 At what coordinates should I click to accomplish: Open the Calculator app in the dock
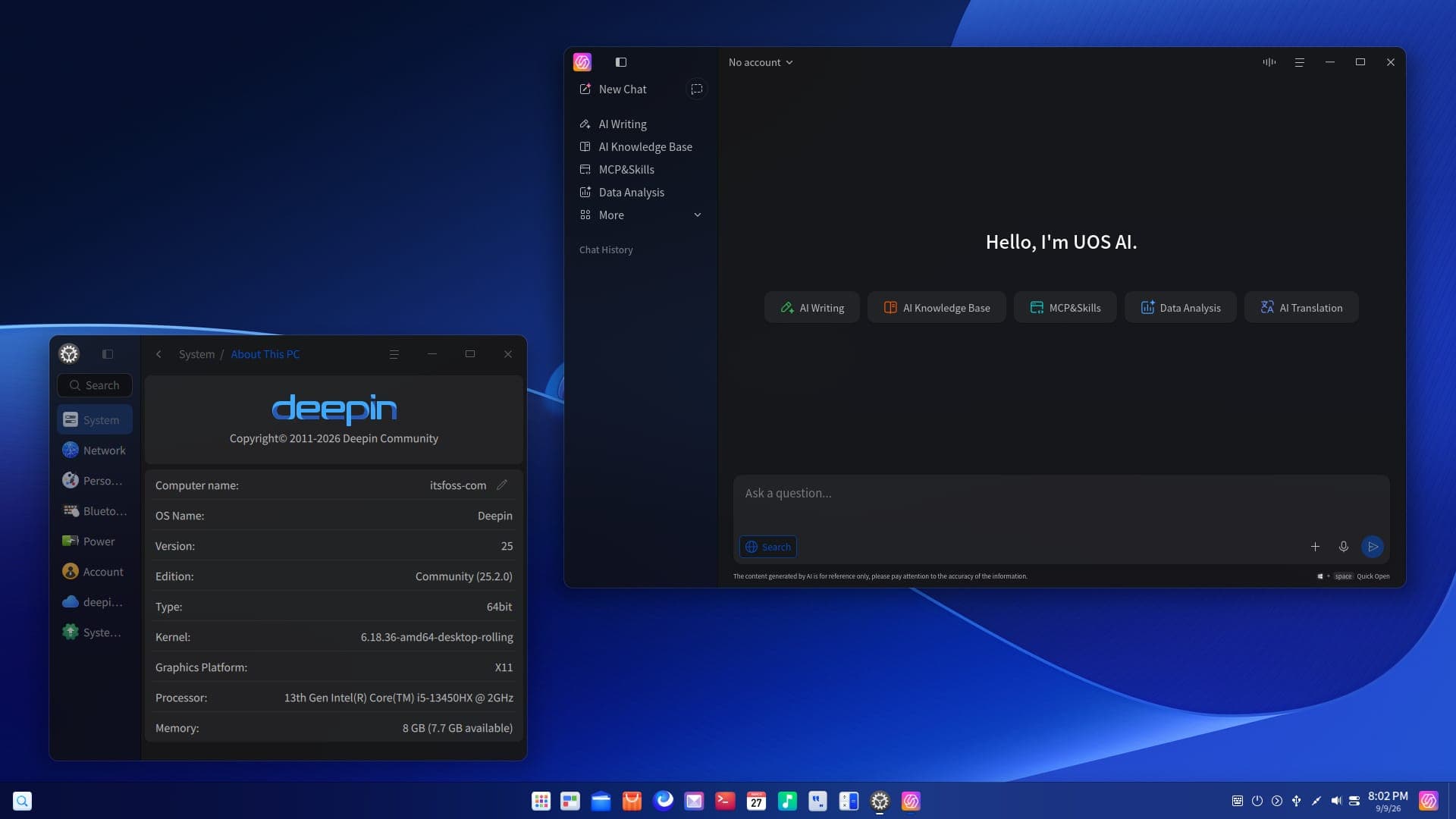849,801
